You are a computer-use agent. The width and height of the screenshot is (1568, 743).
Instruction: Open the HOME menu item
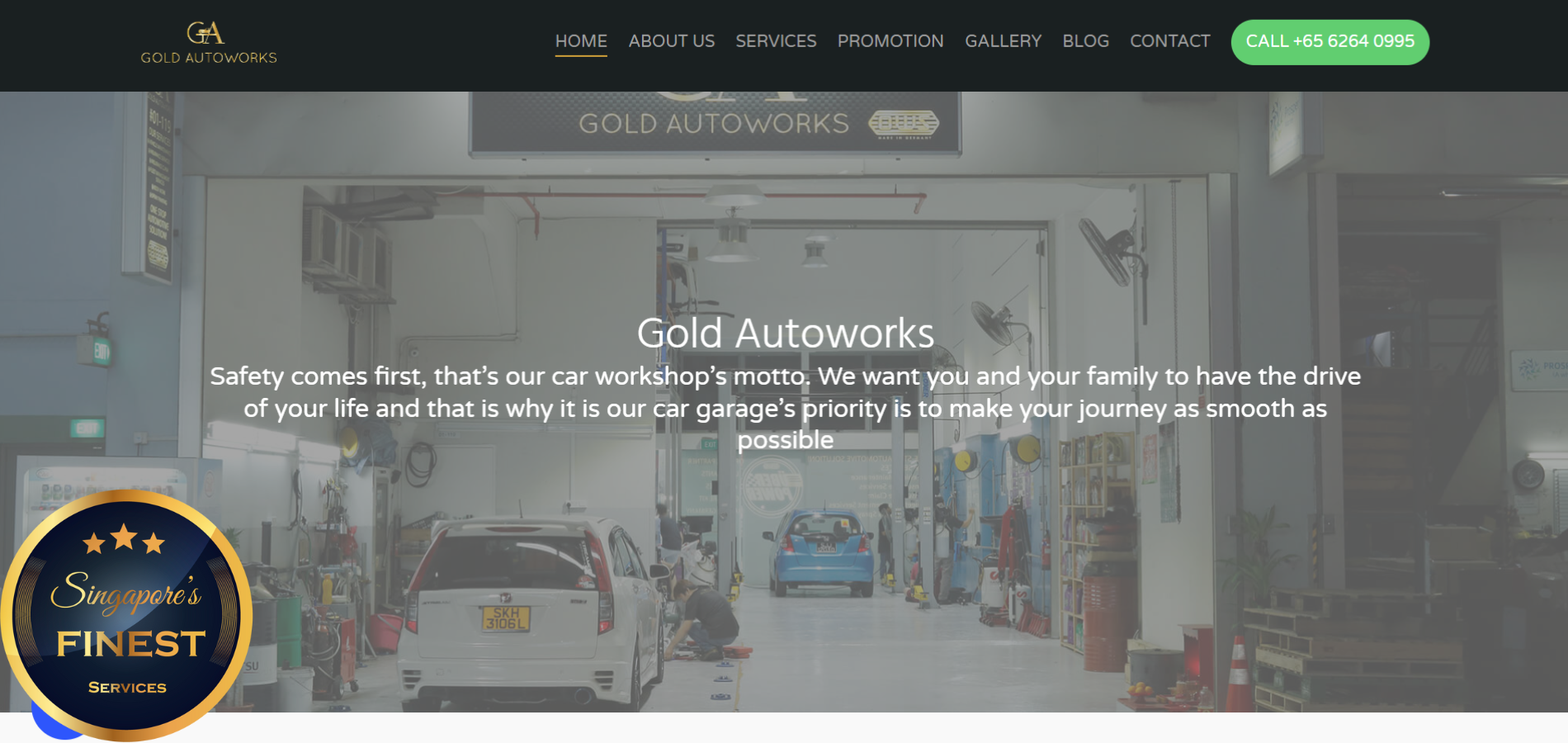[x=581, y=41]
